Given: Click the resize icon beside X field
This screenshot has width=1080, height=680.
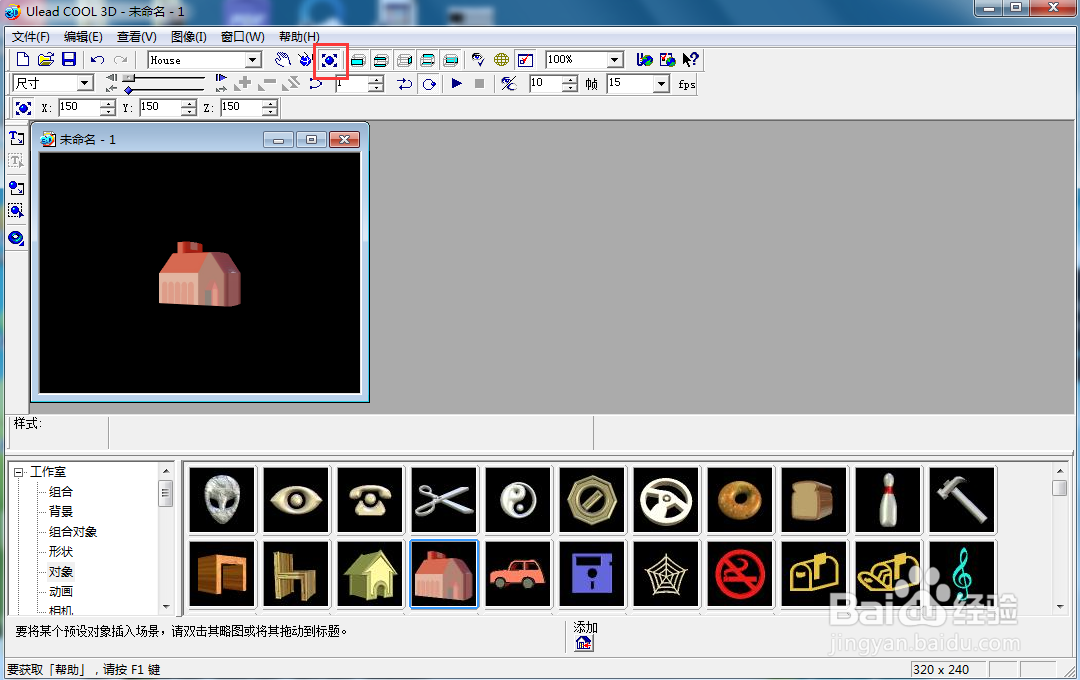Looking at the screenshot, I should click(x=23, y=107).
